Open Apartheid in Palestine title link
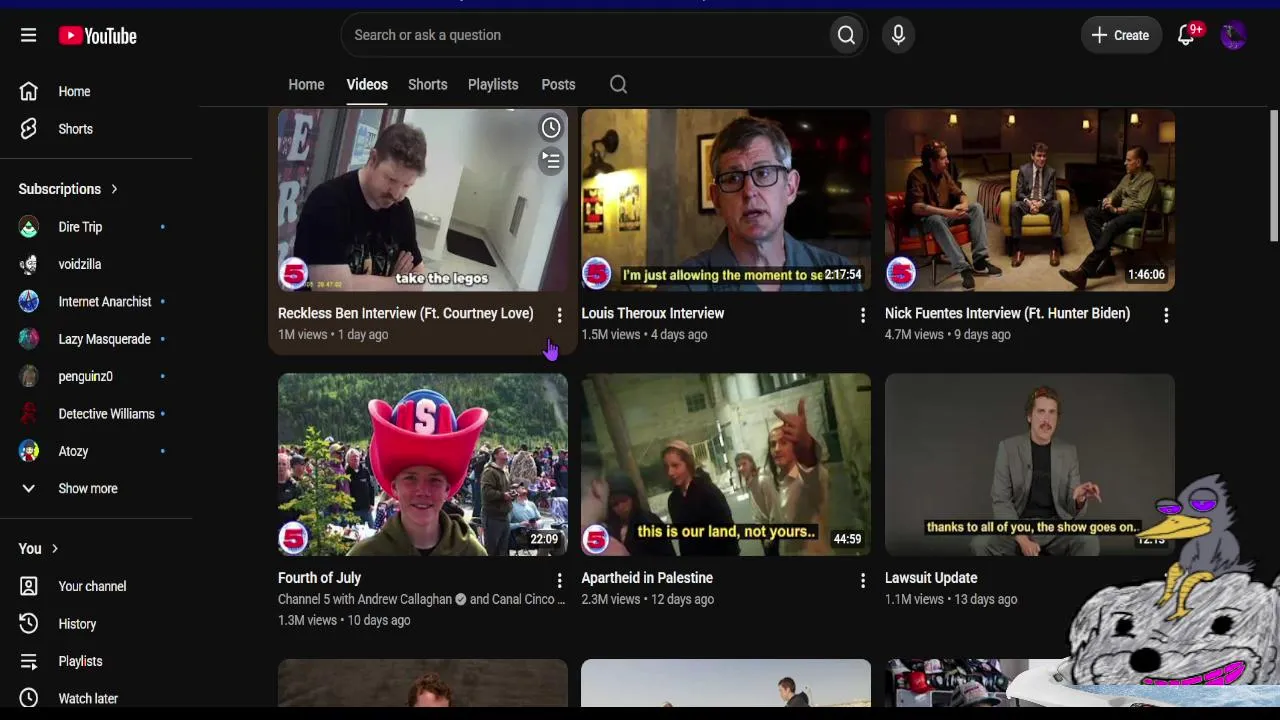 coord(647,578)
